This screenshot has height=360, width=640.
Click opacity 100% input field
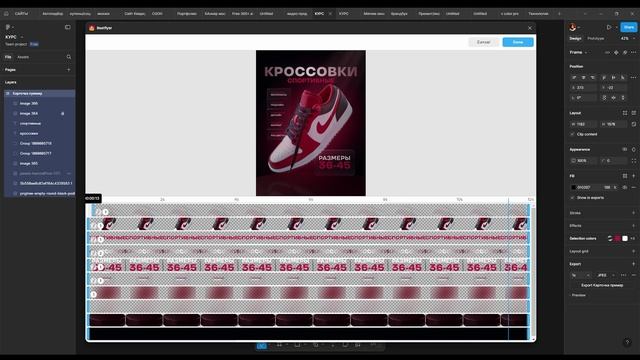pyautogui.click(x=583, y=161)
